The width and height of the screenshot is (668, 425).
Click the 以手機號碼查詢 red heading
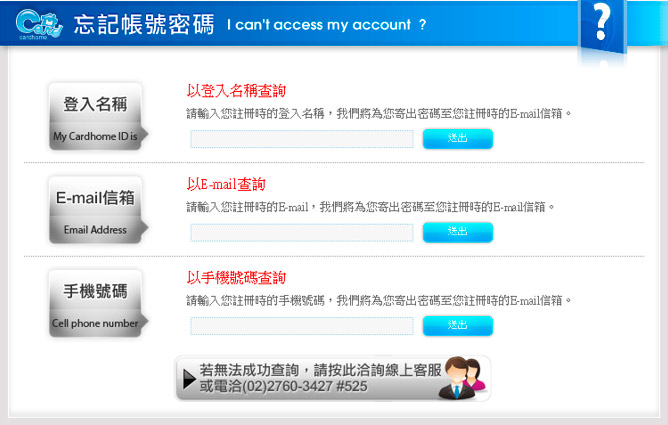236,278
